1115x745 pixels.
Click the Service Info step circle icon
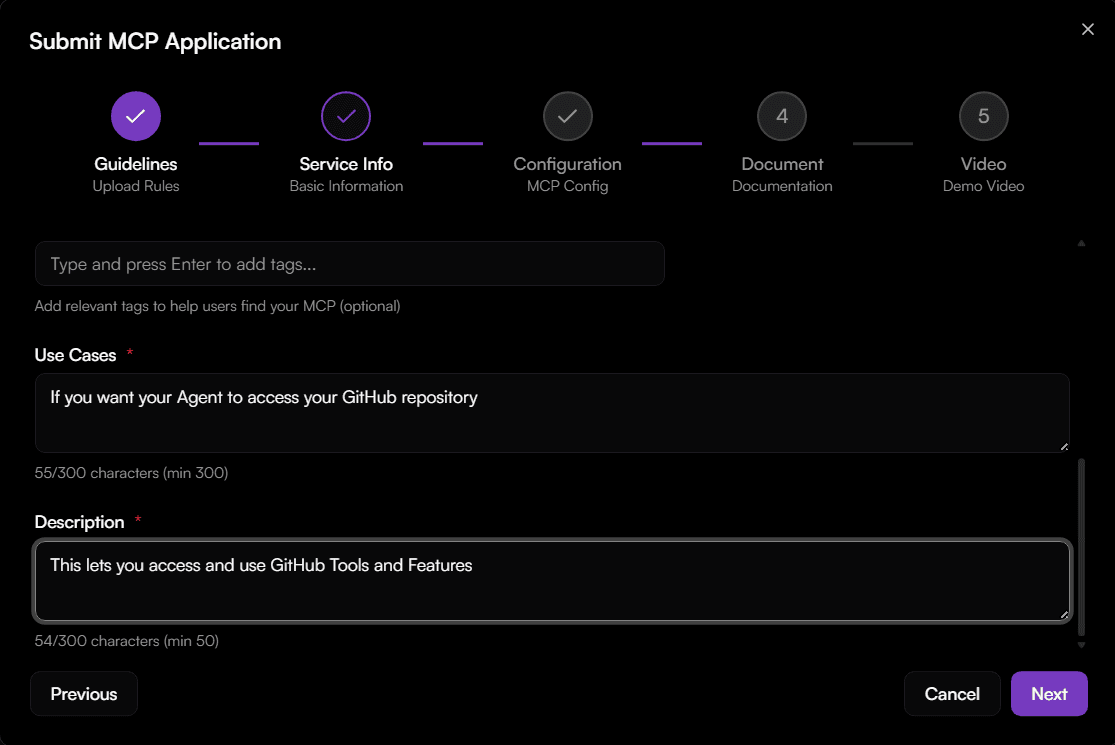coord(346,116)
